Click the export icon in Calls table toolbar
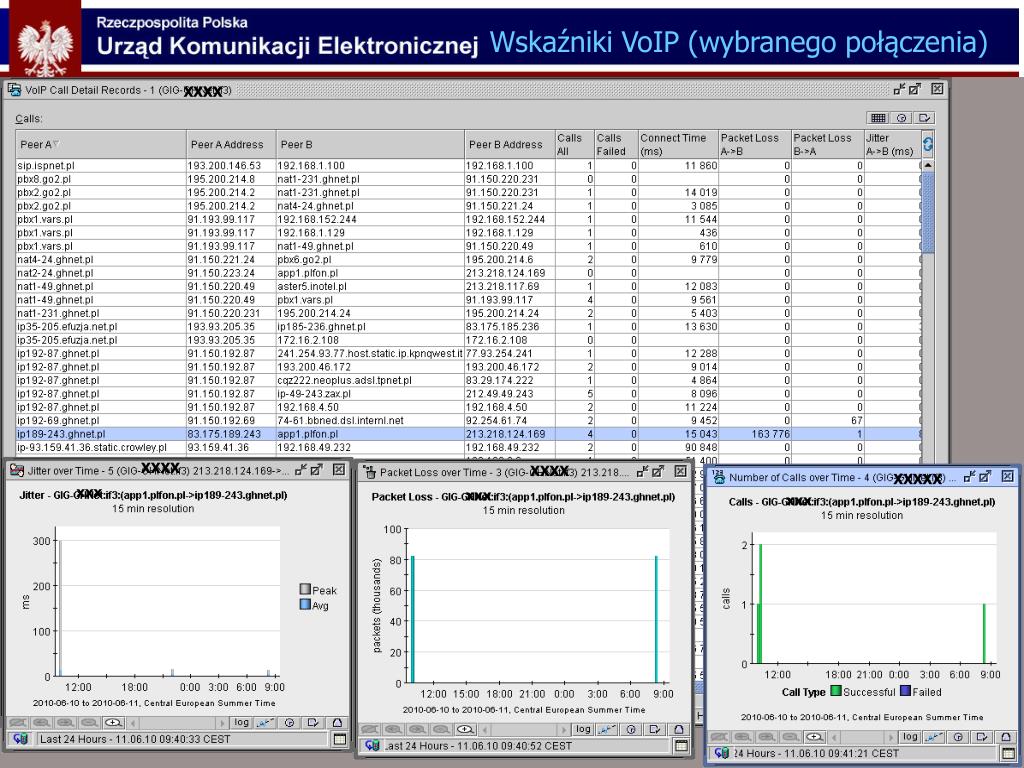This screenshot has width=1024, height=768. [925, 117]
